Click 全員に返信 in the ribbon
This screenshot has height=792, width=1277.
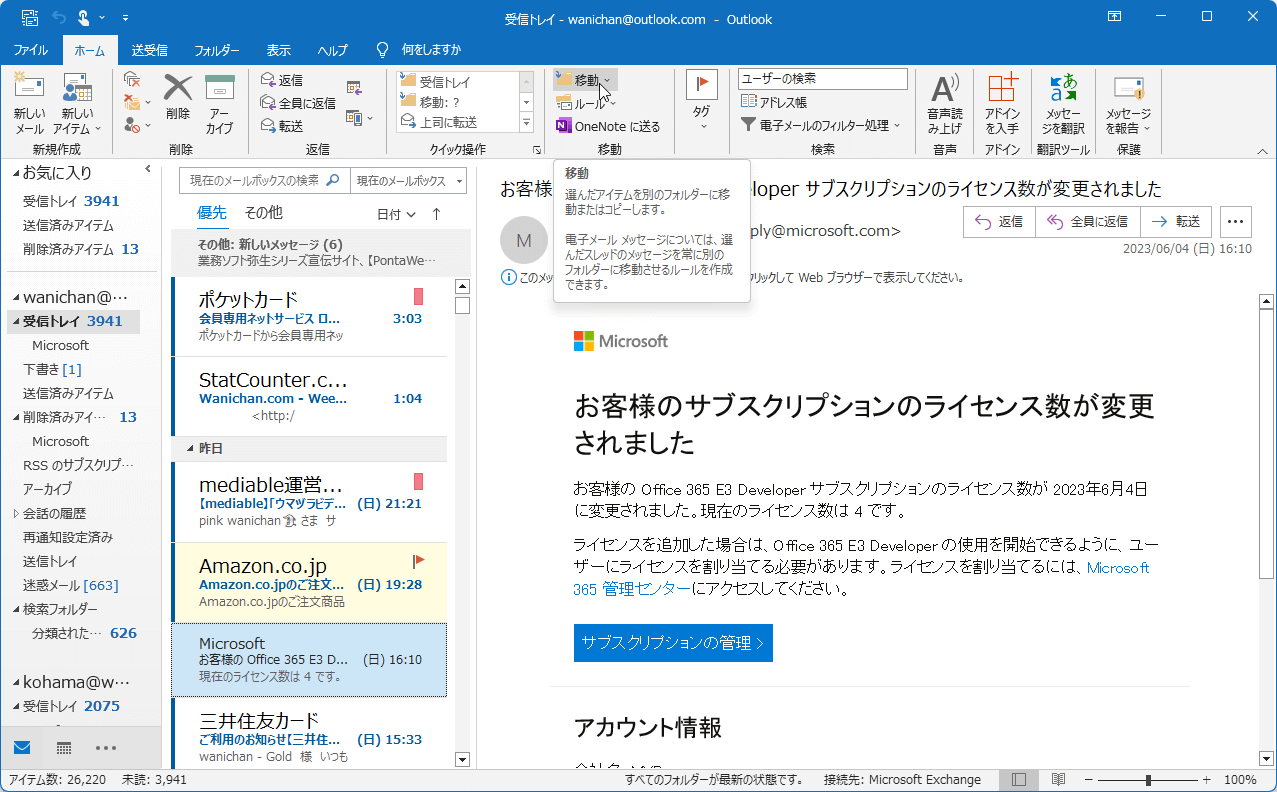[x=298, y=103]
